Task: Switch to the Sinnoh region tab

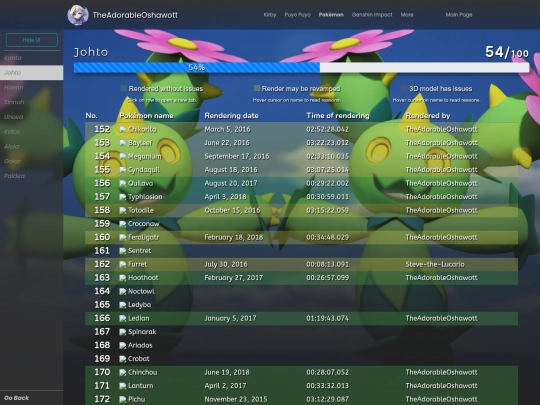Action: click(x=31, y=102)
